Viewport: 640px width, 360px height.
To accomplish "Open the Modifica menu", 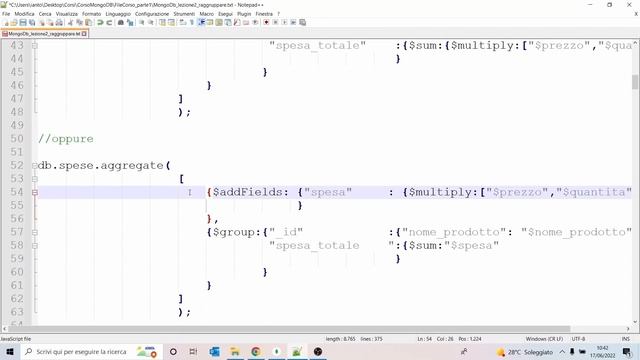I will point(24,14).
